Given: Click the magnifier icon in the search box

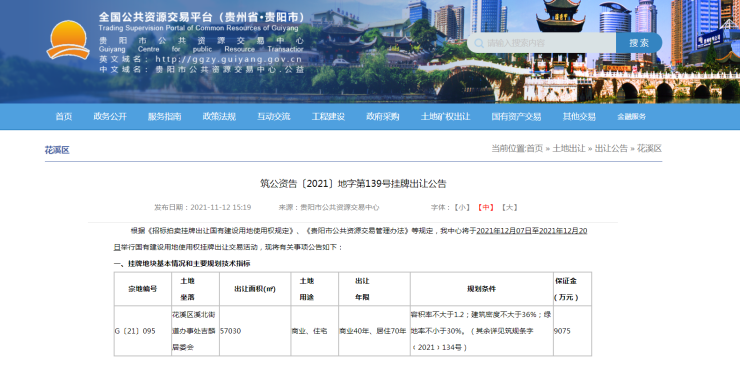Looking at the screenshot, I should [x=479, y=43].
